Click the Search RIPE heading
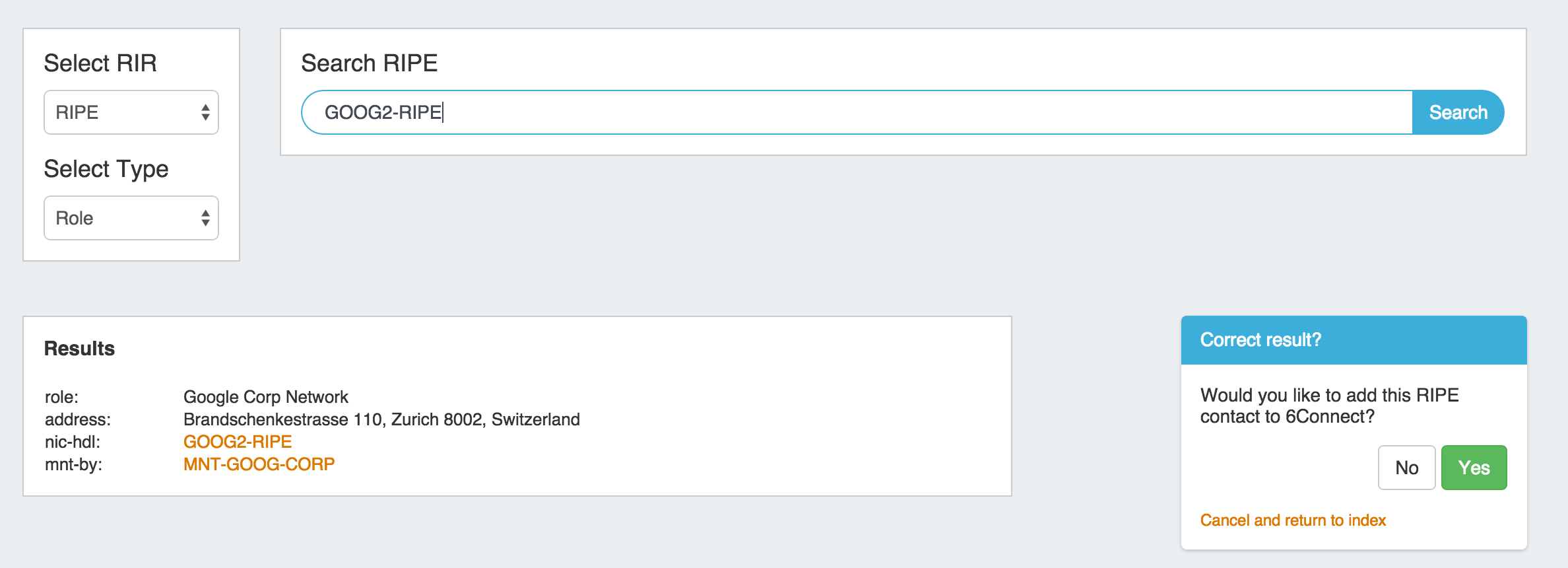1568x568 pixels. pos(369,63)
